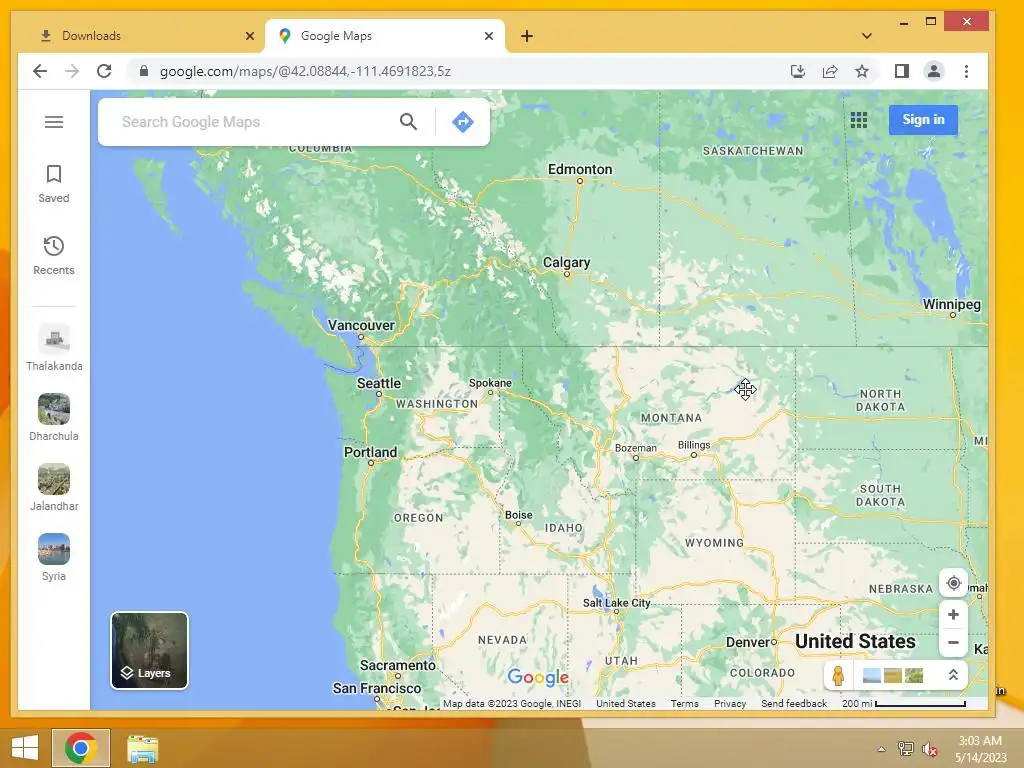Open the network tray icon
This screenshot has height=768, width=1024.
pos(905,749)
